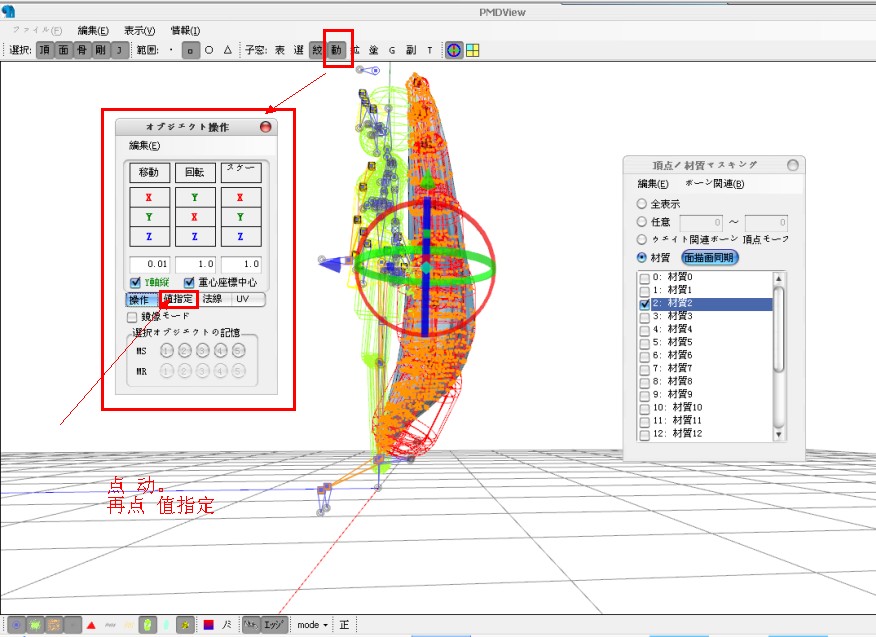This screenshot has height=637, width=876.
Task: Toggle face selection mode 面
Action: pos(63,50)
